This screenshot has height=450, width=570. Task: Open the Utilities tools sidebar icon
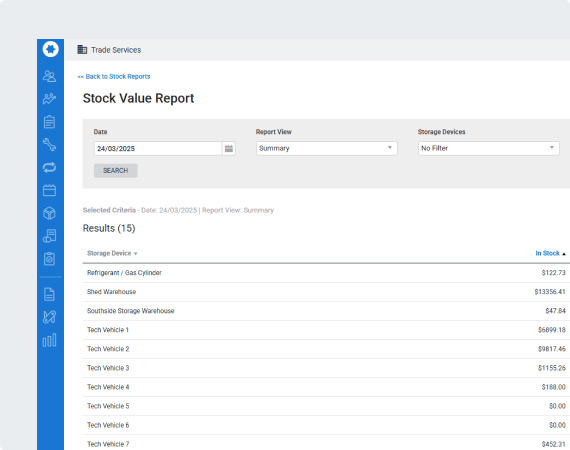(x=49, y=317)
